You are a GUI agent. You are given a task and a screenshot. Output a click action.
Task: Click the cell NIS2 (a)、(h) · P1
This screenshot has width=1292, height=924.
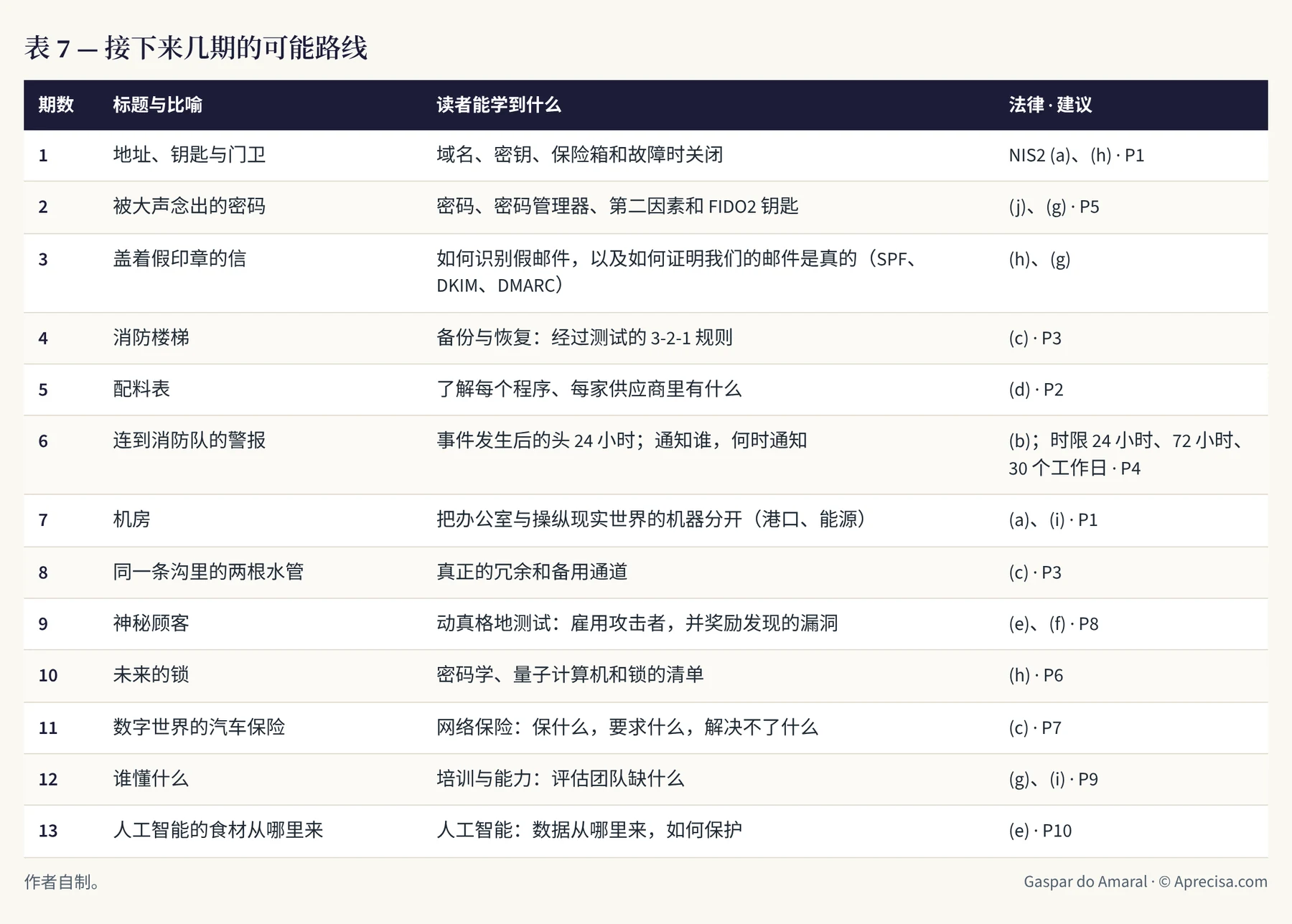pos(1076,155)
